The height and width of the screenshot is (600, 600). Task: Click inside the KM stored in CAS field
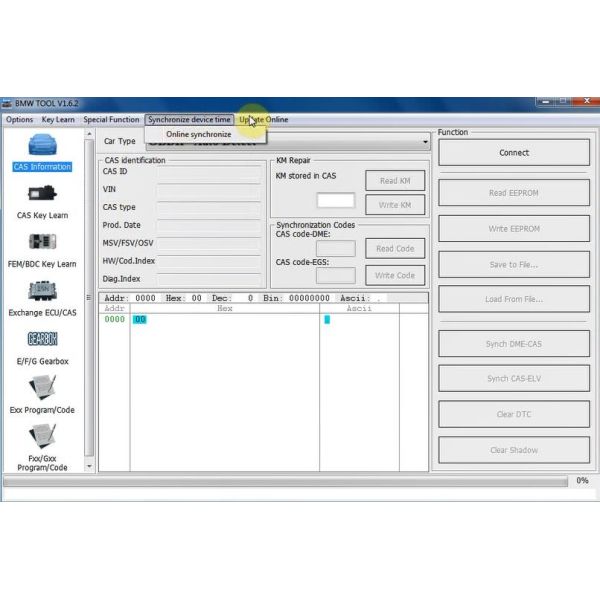point(335,200)
